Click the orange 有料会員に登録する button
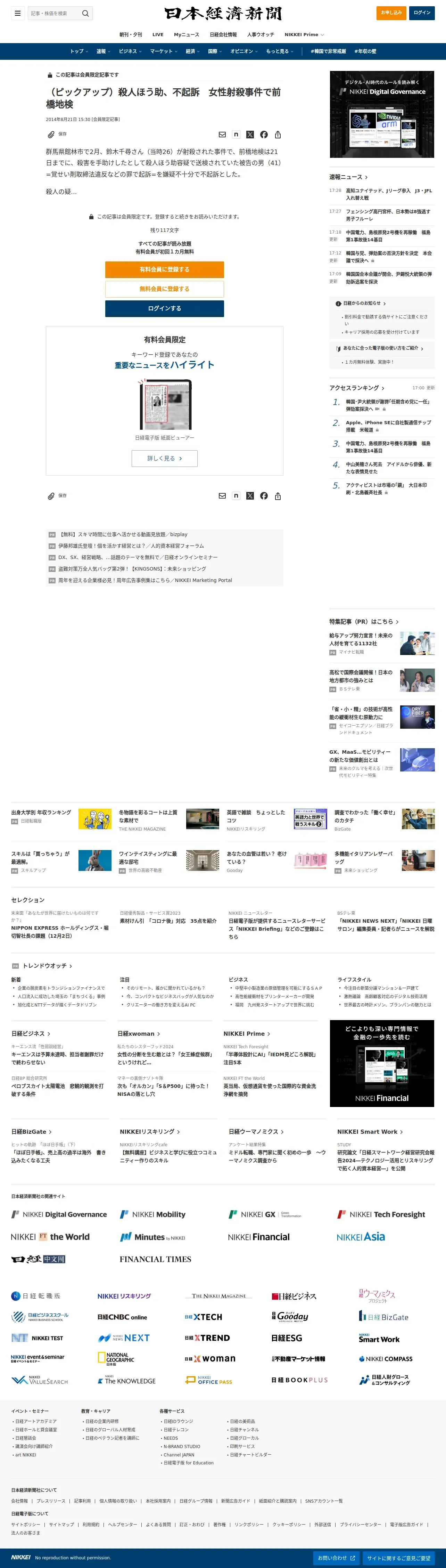446x1568 pixels. [164, 270]
